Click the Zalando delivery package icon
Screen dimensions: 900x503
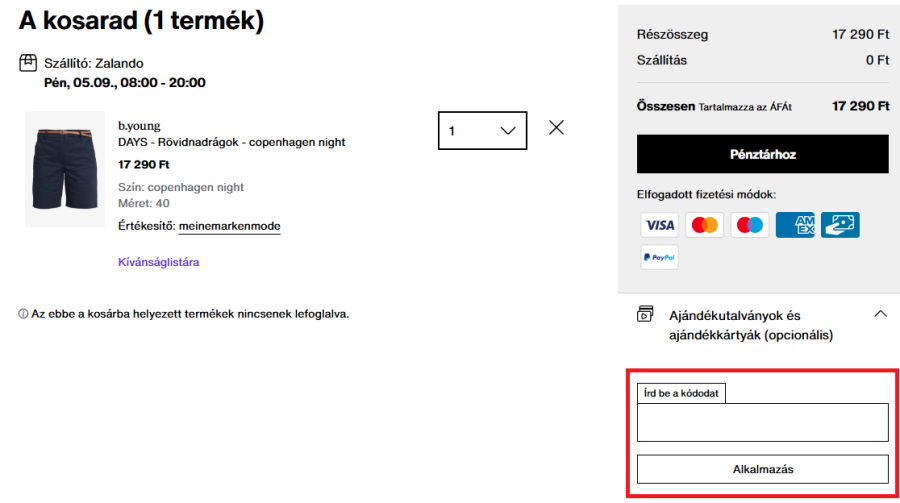tap(28, 63)
